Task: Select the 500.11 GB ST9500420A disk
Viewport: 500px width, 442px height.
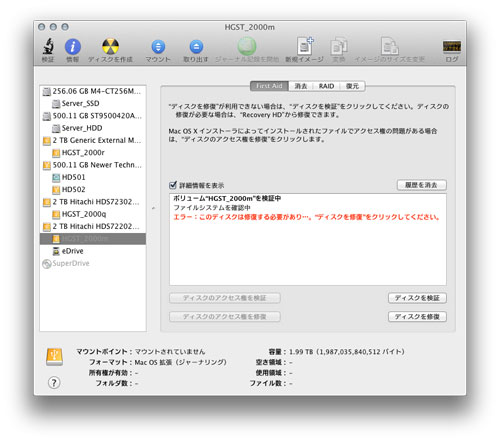Action: (x=93, y=116)
